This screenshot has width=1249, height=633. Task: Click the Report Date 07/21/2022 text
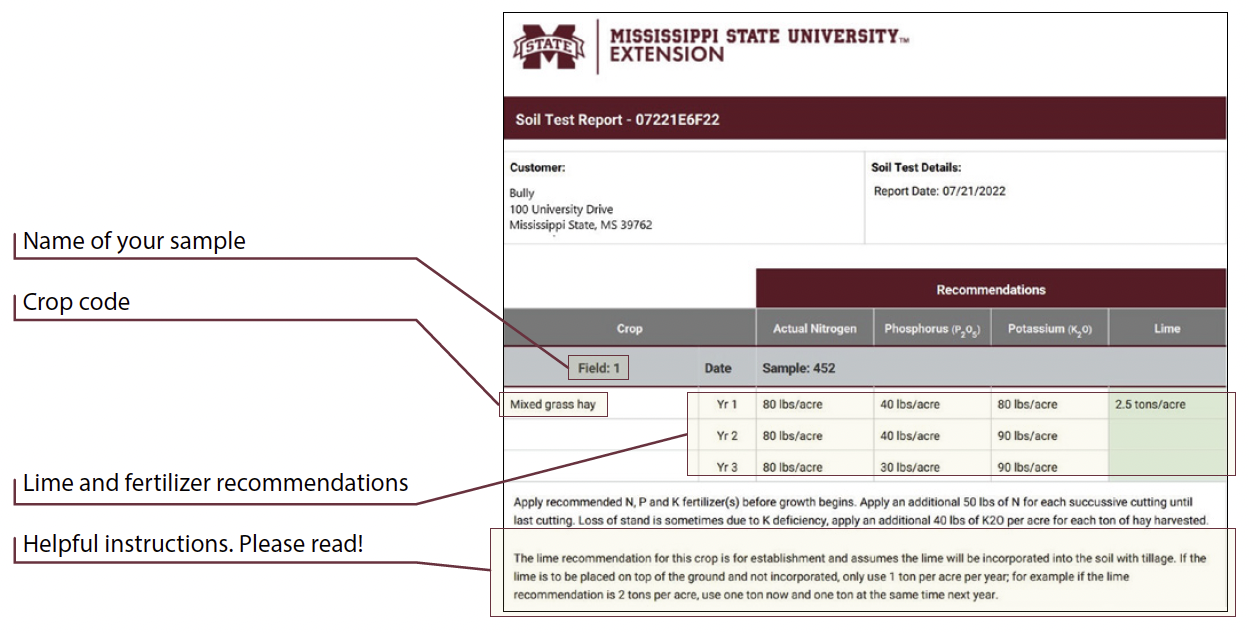click(x=939, y=191)
